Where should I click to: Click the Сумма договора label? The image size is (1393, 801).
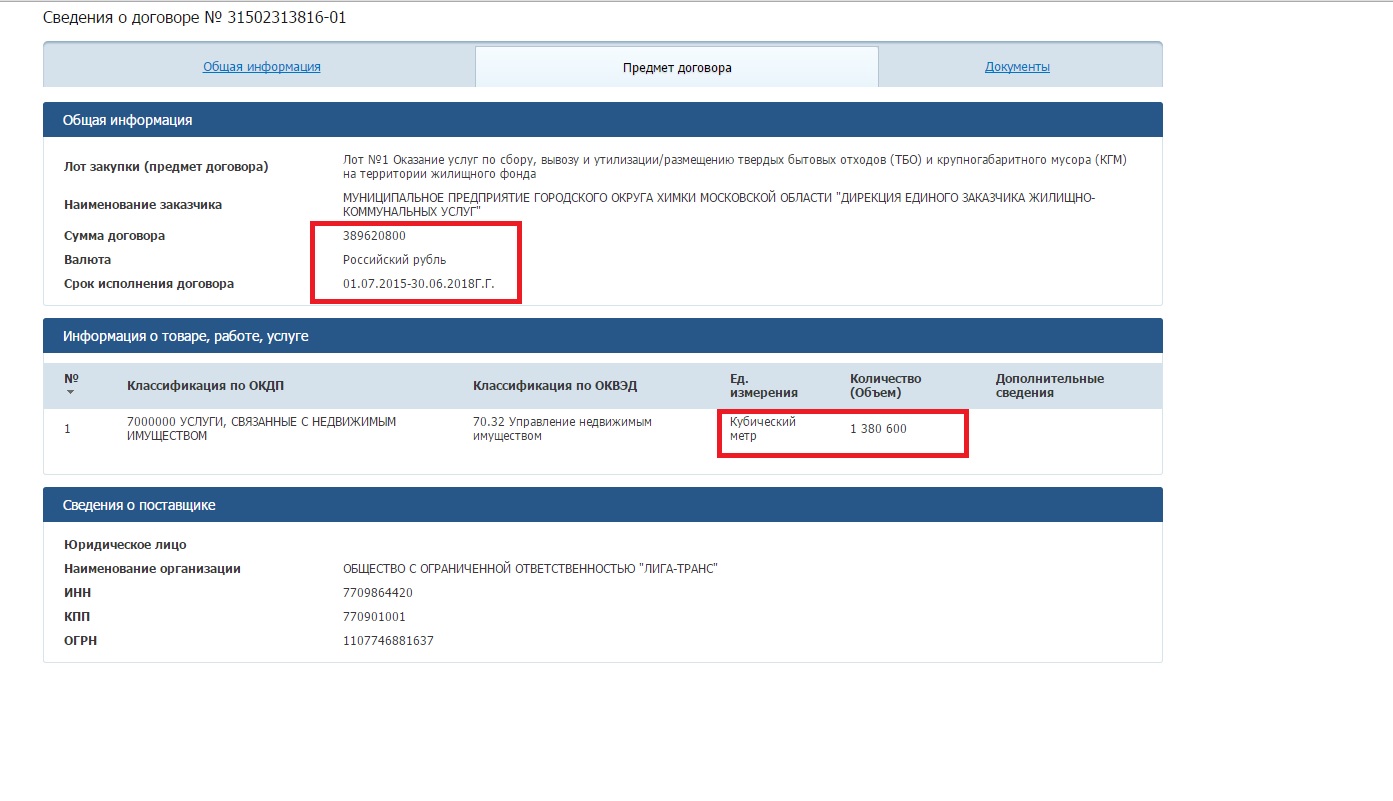point(114,236)
